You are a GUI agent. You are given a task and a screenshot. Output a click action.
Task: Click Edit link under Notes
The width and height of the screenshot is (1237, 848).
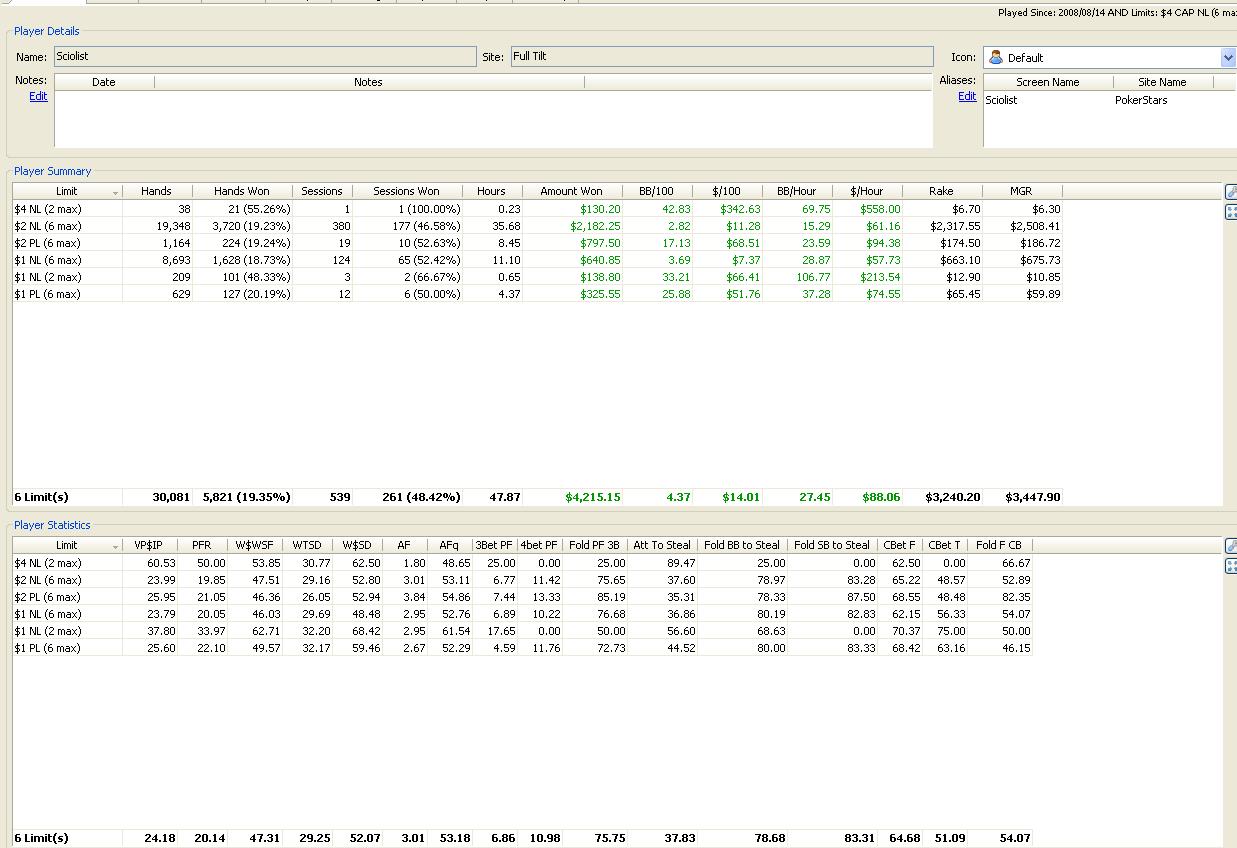(x=38, y=96)
